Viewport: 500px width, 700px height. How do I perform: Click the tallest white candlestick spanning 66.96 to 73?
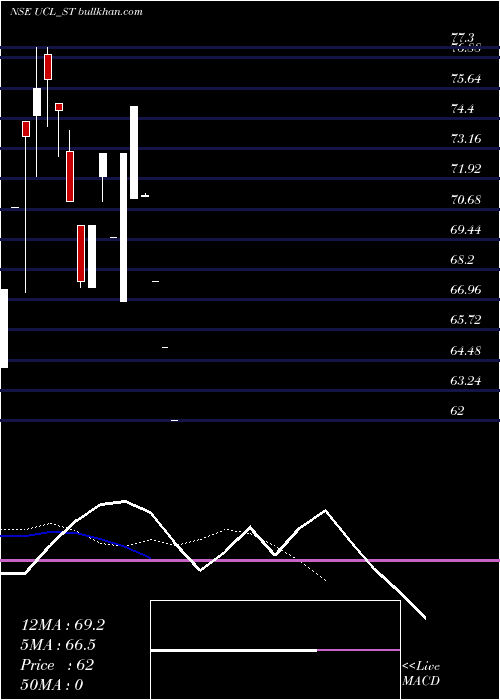click(x=123, y=227)
